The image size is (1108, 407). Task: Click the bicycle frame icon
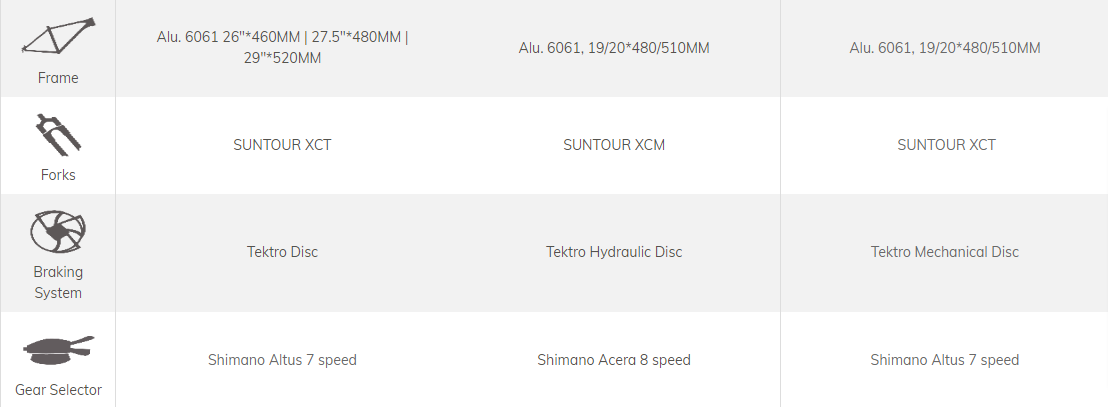point(58,35)
